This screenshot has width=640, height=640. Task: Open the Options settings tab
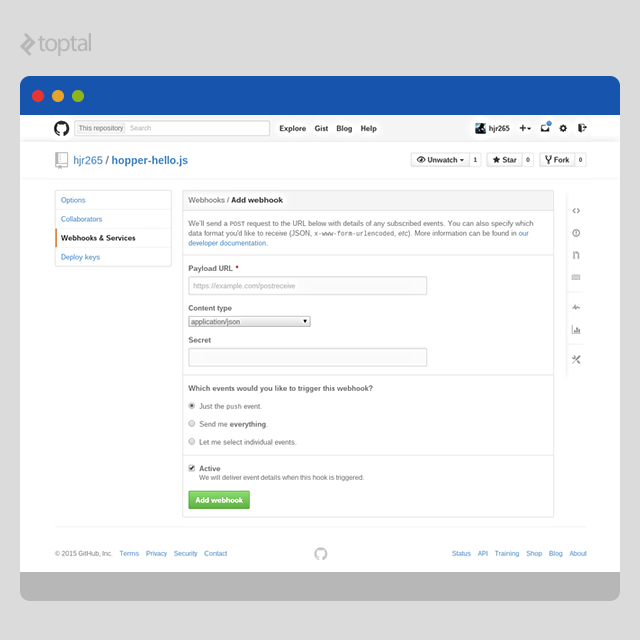pos(113,200)
